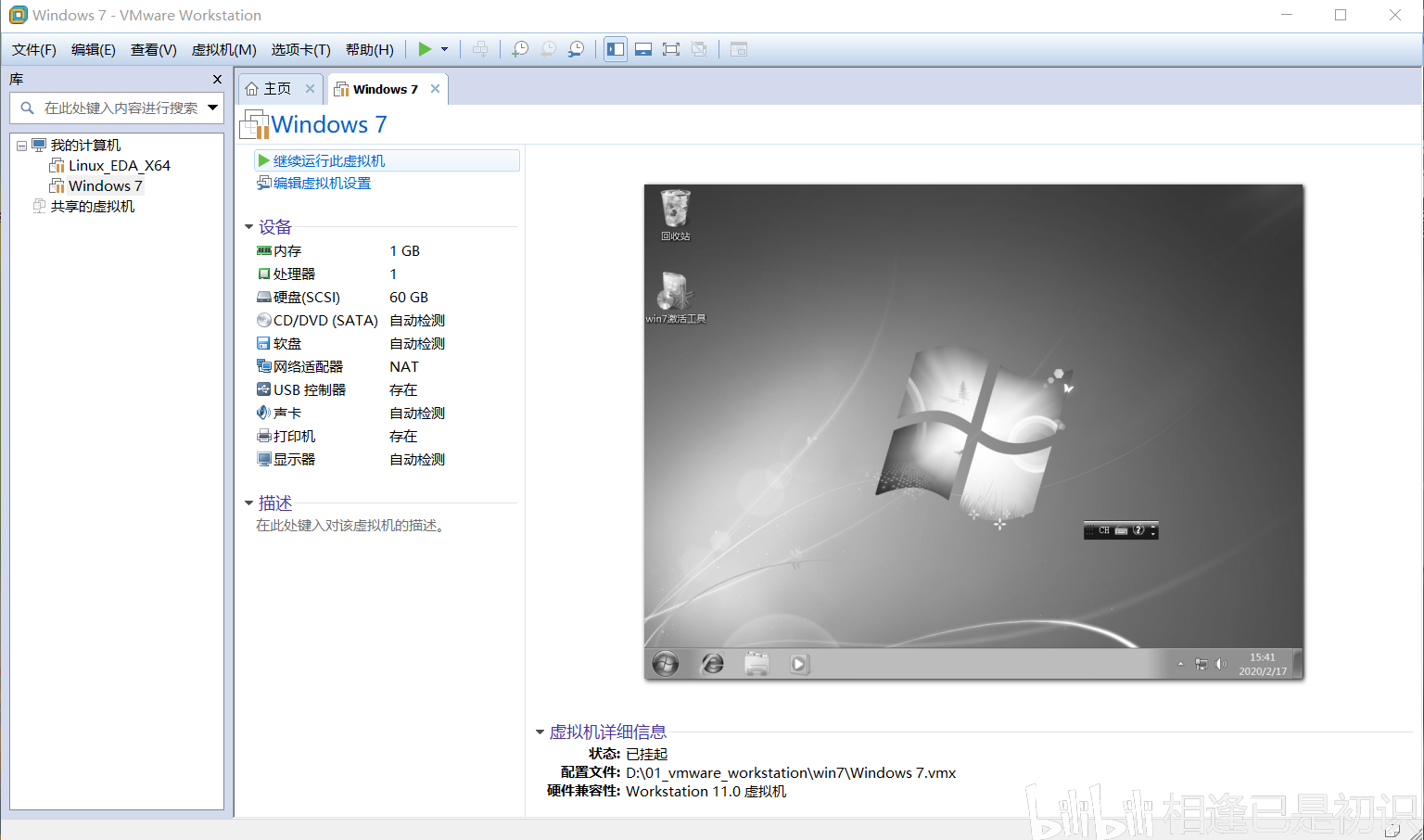Image resolution: width=1424 pixels, height=840 pixels.
Task: Click the 60 GB hard disk value
Action: pyautogui.click(x=409, y=298)
